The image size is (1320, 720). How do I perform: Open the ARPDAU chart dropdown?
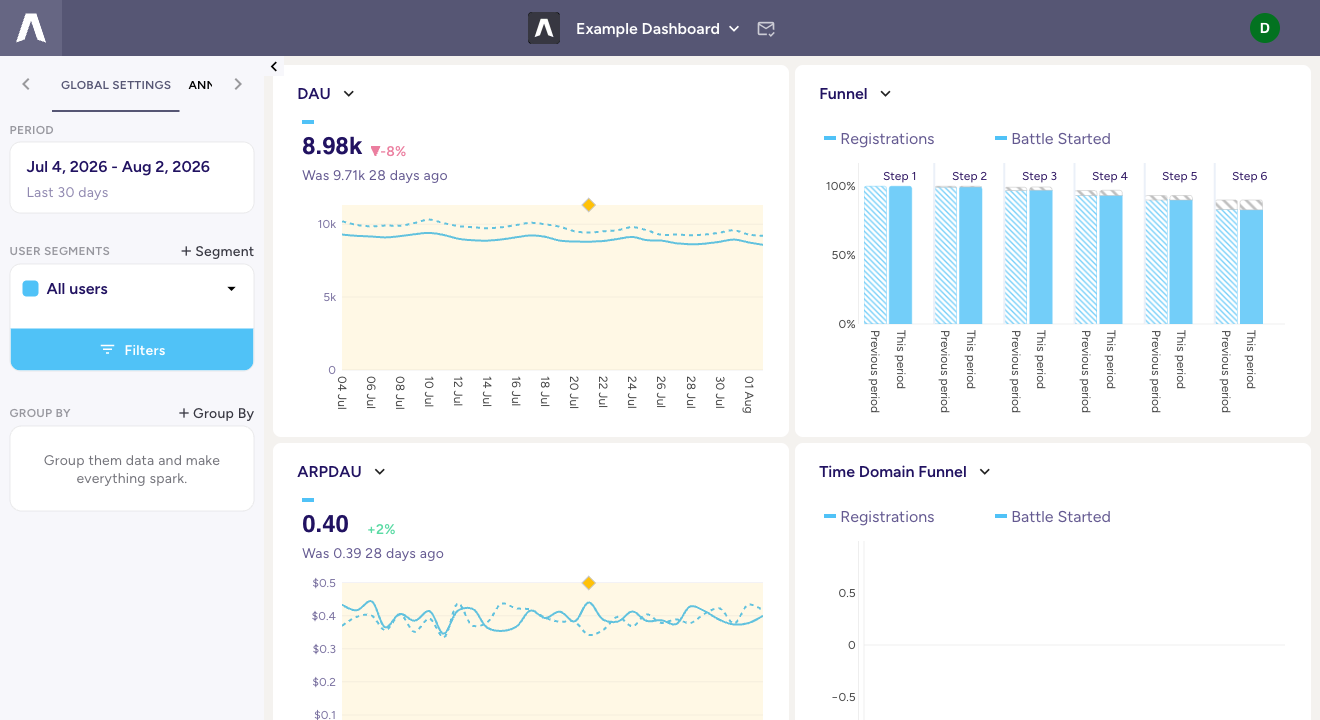coord(380,472)
